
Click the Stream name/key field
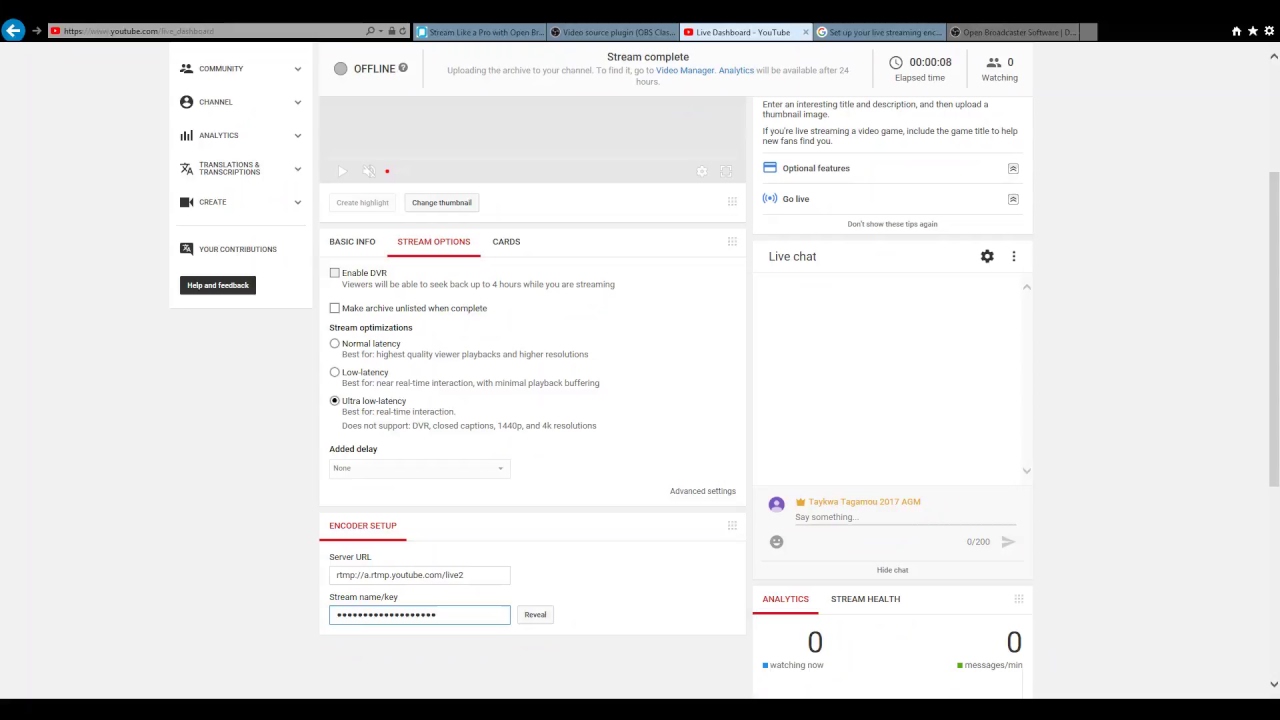[x=420, y=615]
